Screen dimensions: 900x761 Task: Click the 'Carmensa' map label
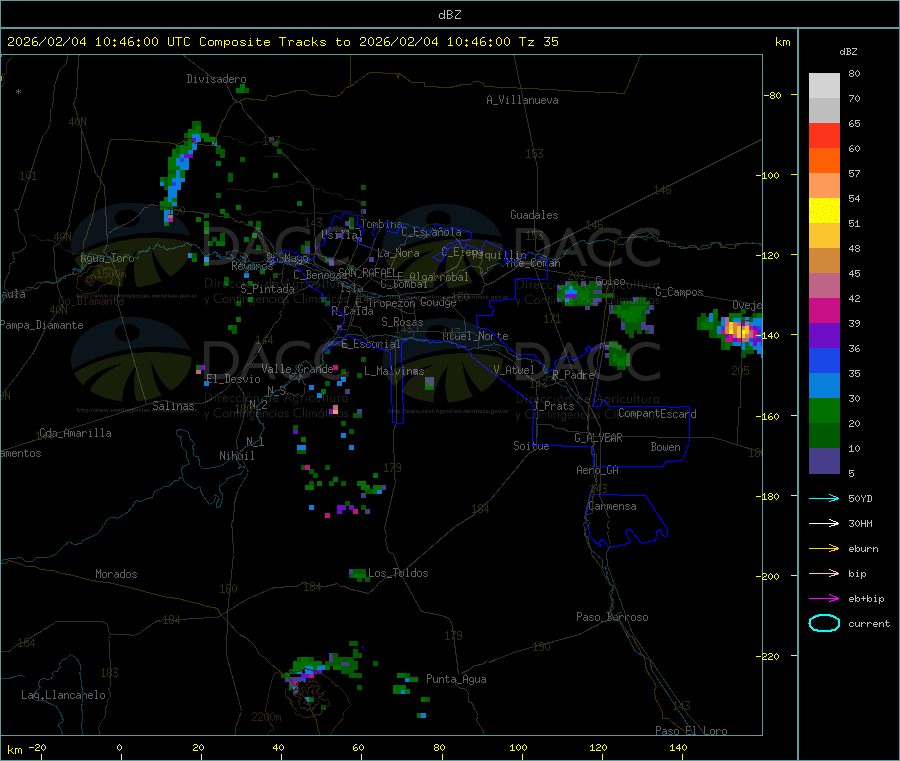point(612,506)
